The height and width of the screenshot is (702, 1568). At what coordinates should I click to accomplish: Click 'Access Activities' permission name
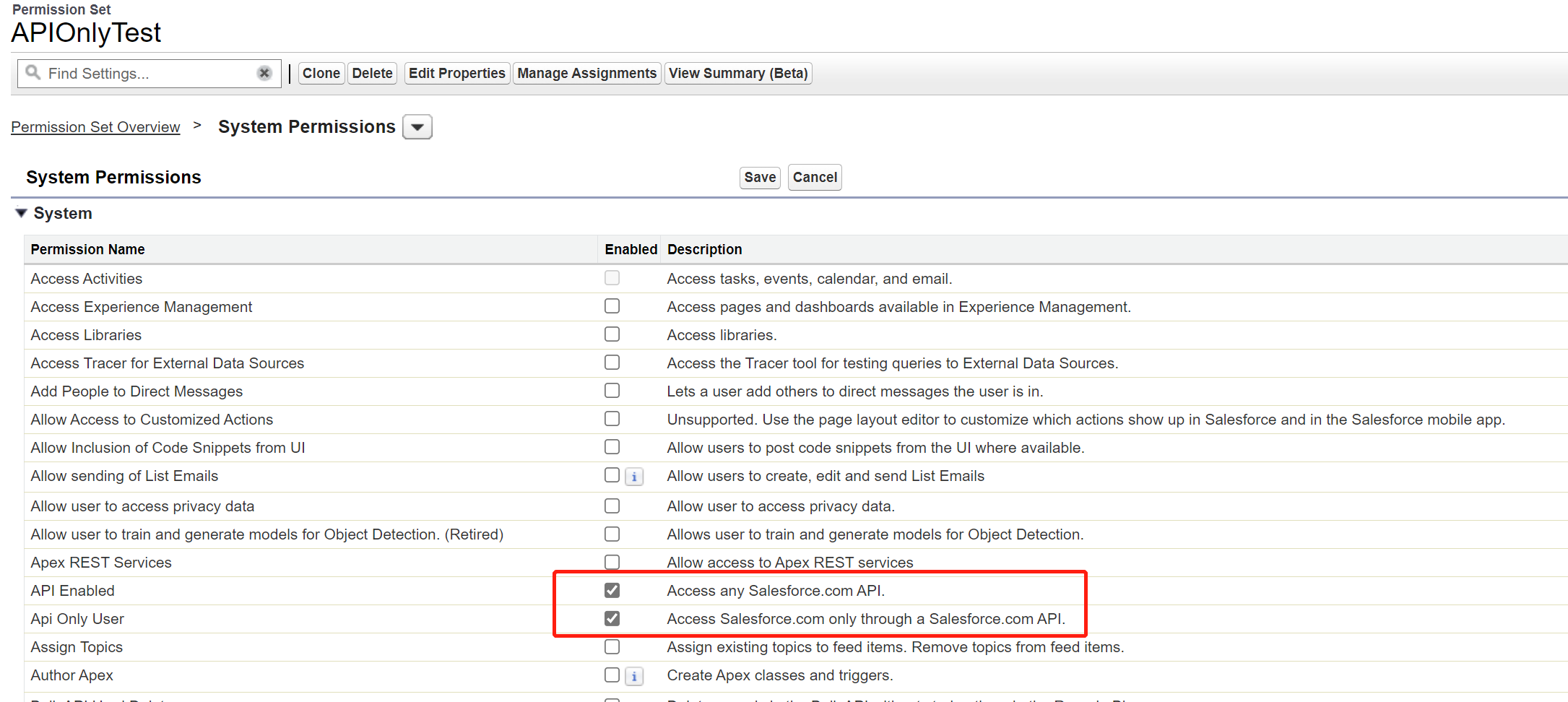(87, 279)
